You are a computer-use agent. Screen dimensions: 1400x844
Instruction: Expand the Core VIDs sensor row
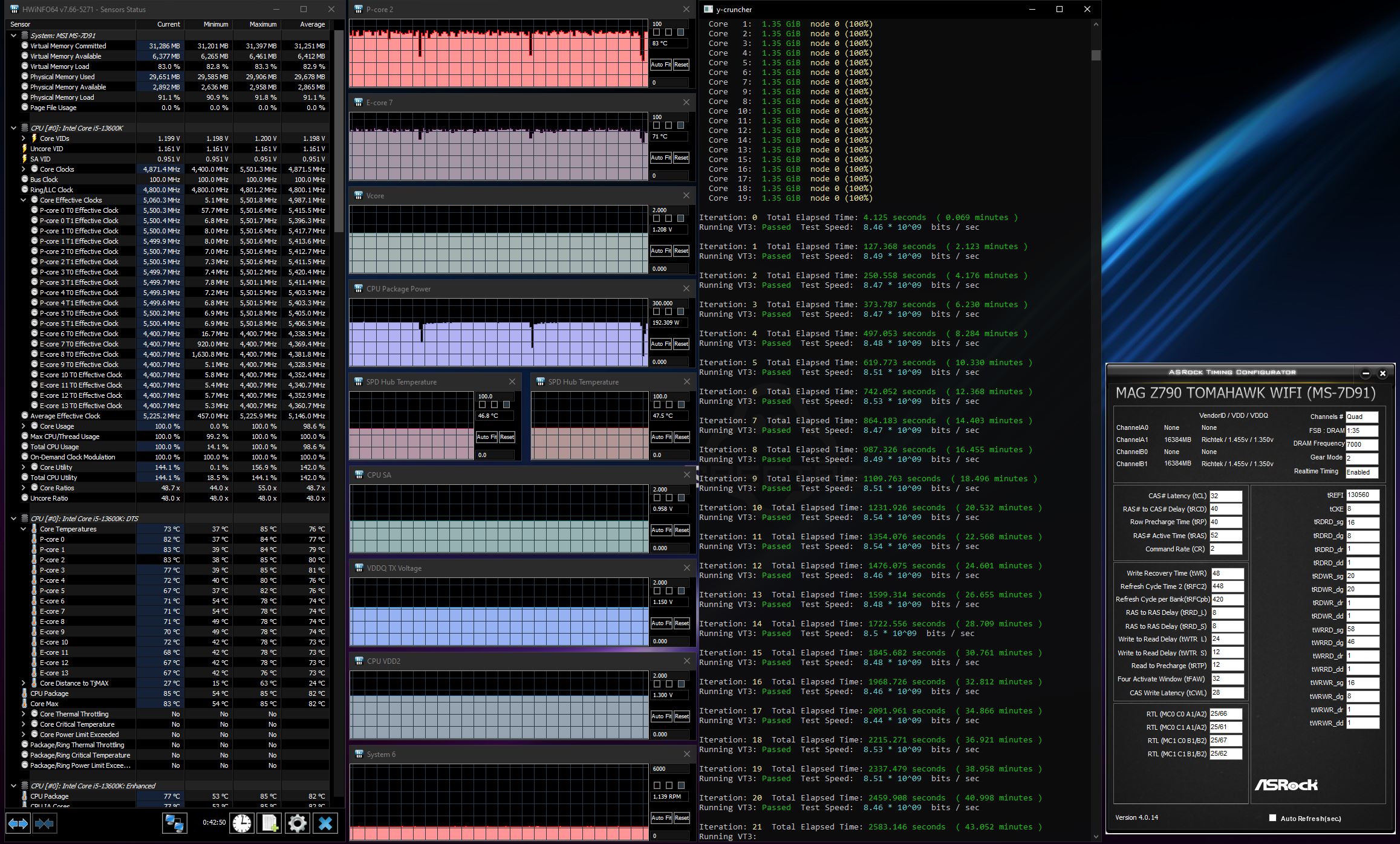pyautogui.click(x=24, y=138)
